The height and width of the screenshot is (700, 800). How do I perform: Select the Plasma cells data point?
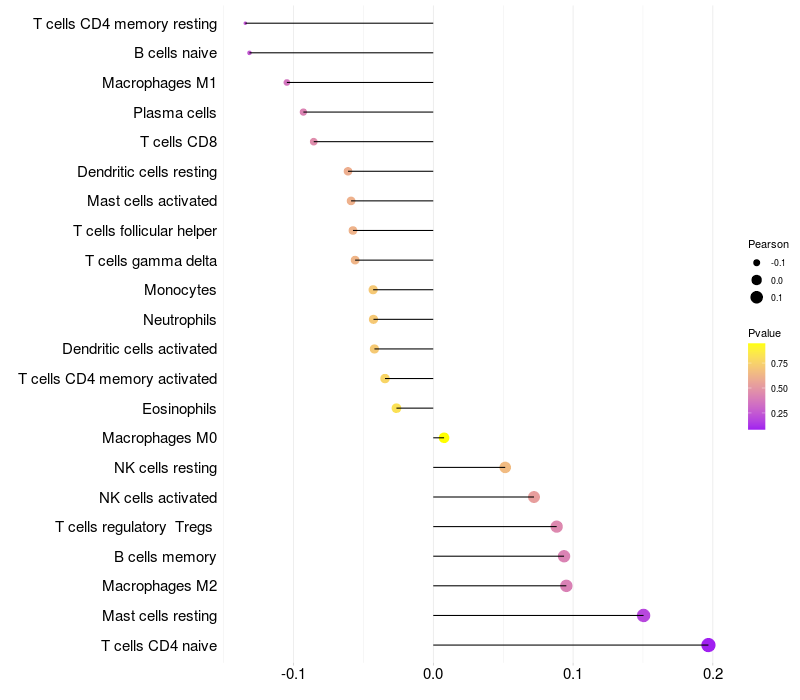pos(303,112)
